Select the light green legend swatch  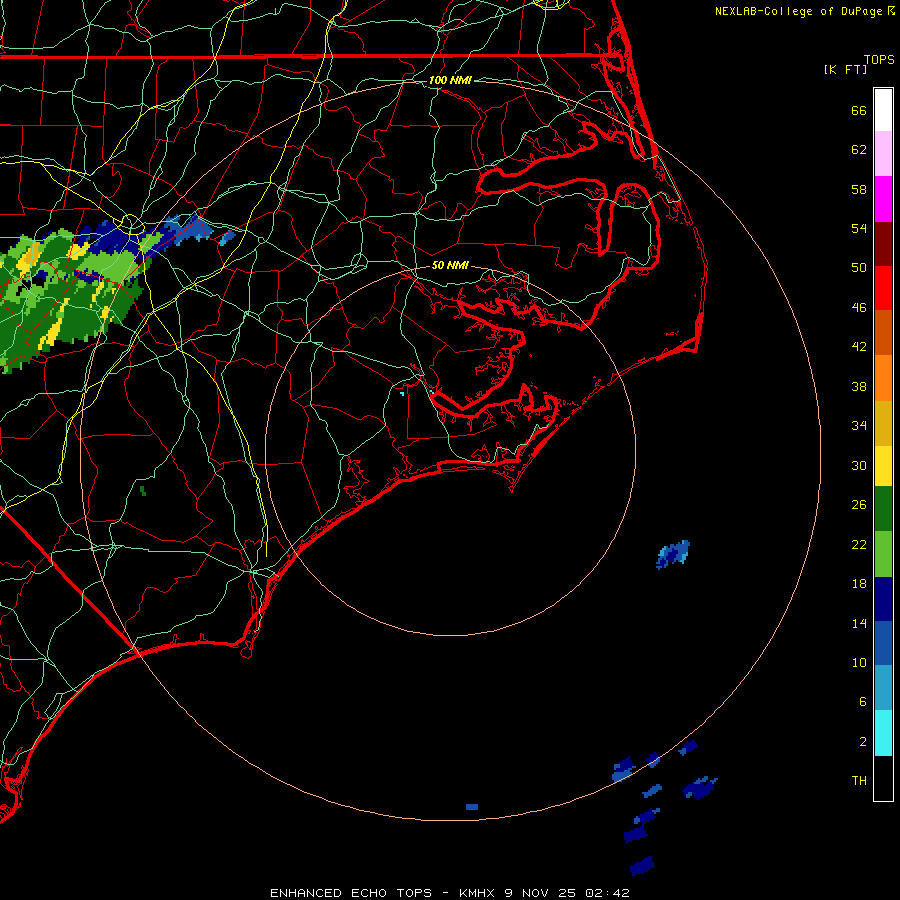point(883,554)
